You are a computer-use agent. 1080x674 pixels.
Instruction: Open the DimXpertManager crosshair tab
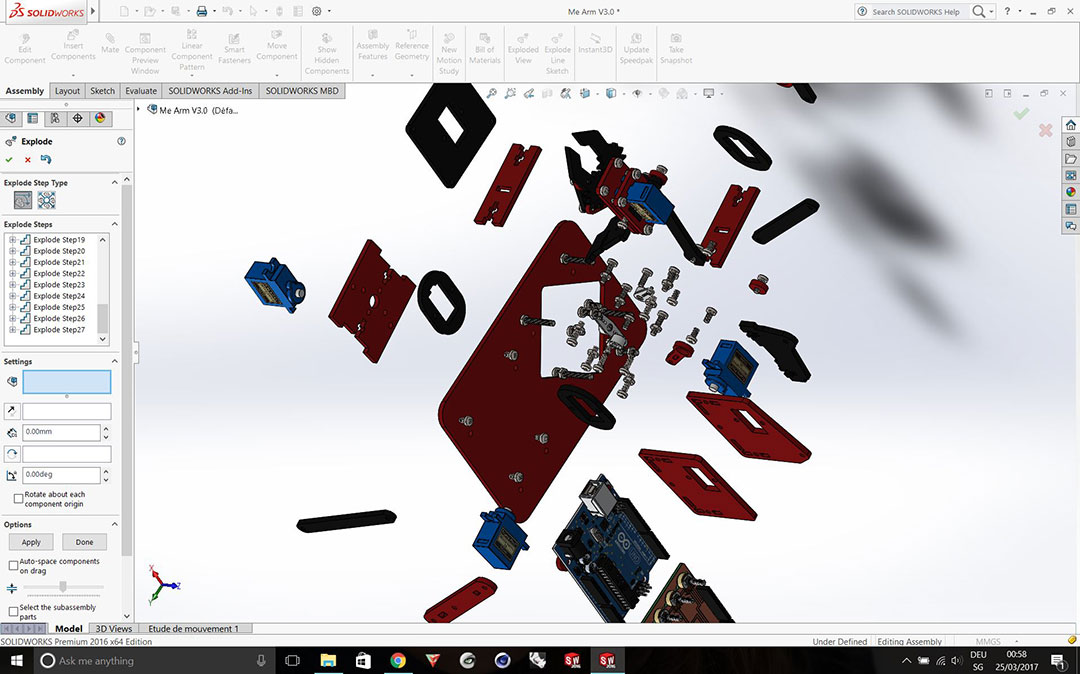tap(78, 118)
